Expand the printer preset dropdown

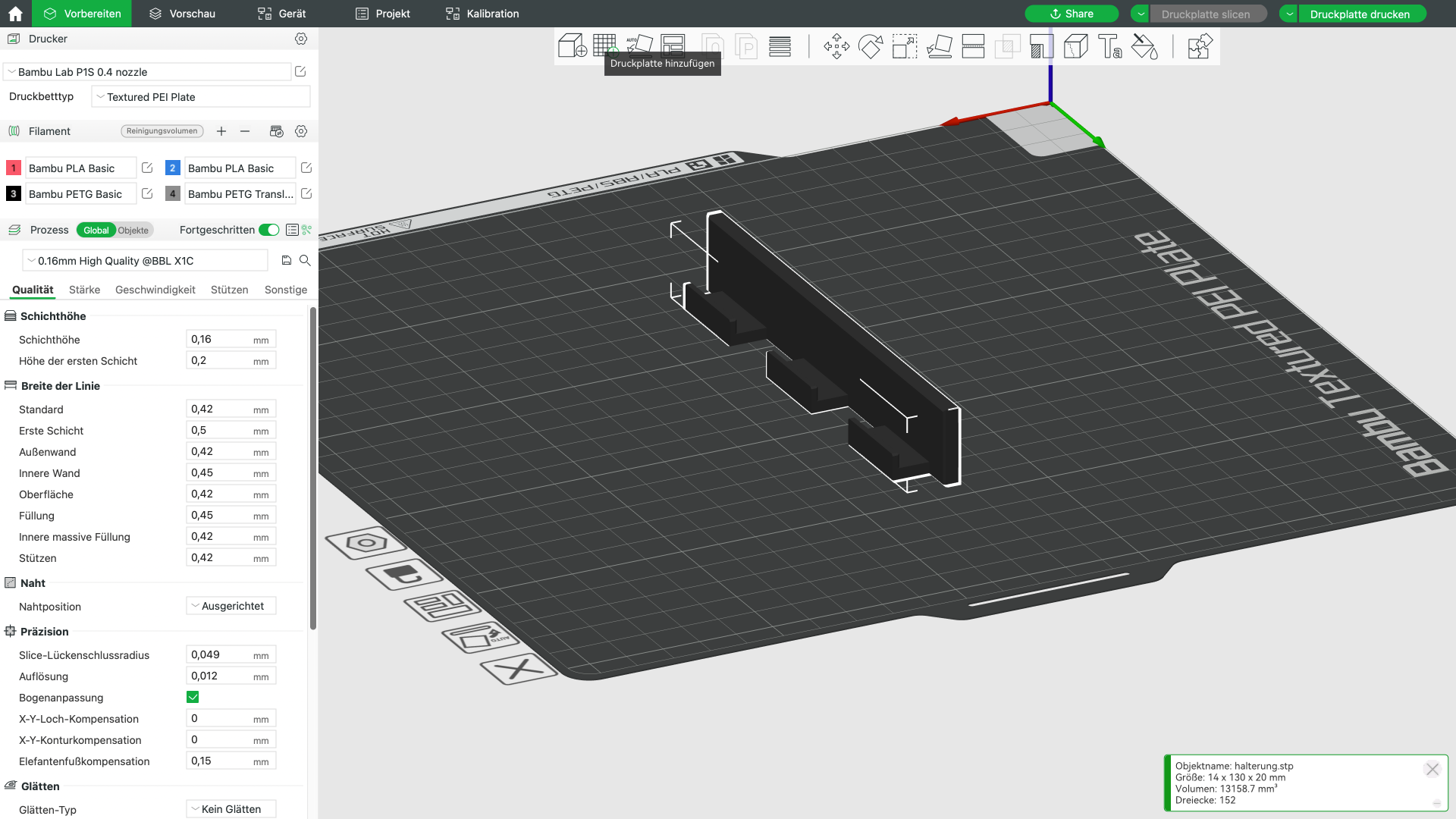pyautogui.click(x=148, y=72)
